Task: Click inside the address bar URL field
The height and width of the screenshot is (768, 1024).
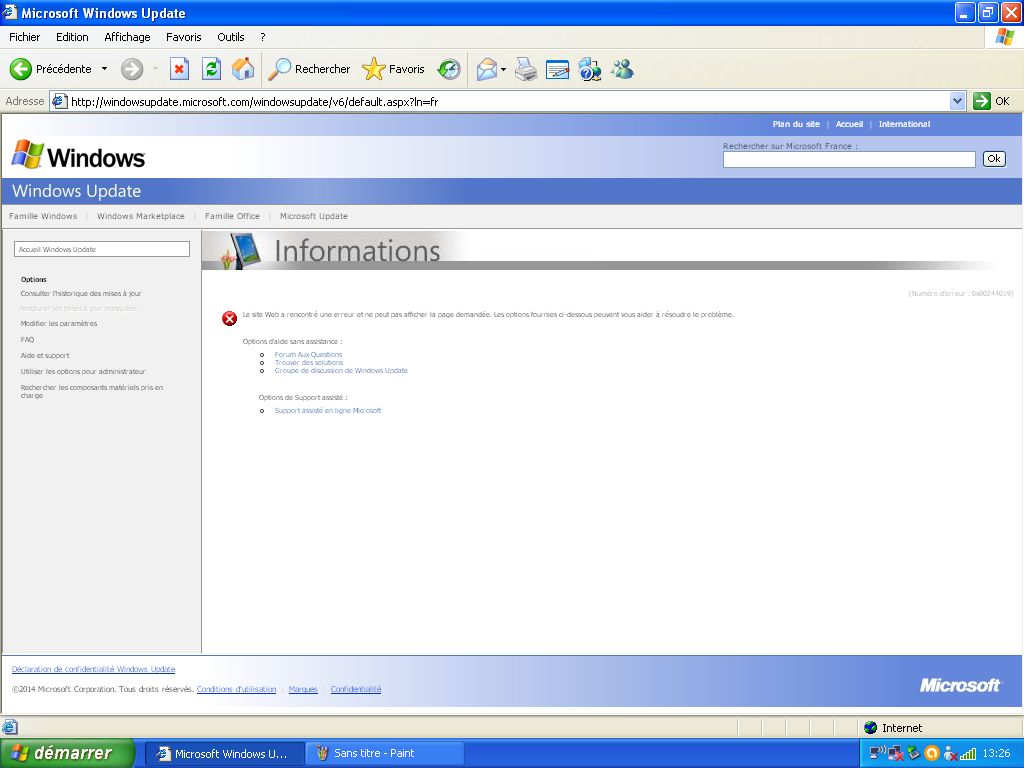Action: (509, 101)
